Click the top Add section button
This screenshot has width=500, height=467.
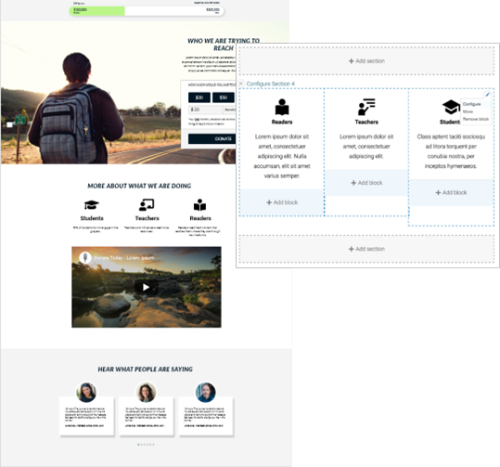367,61
